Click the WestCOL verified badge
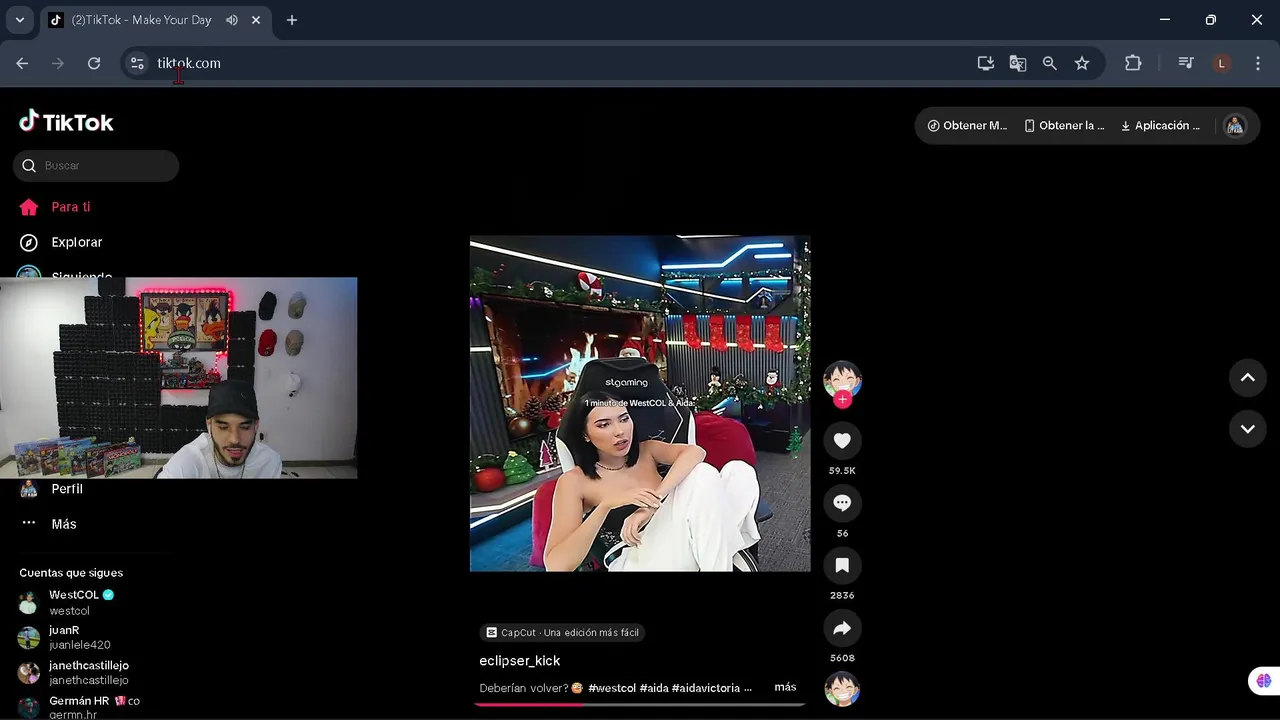Image resolution: width=1280 pixels, height=720 pixels. click(109, 595)
